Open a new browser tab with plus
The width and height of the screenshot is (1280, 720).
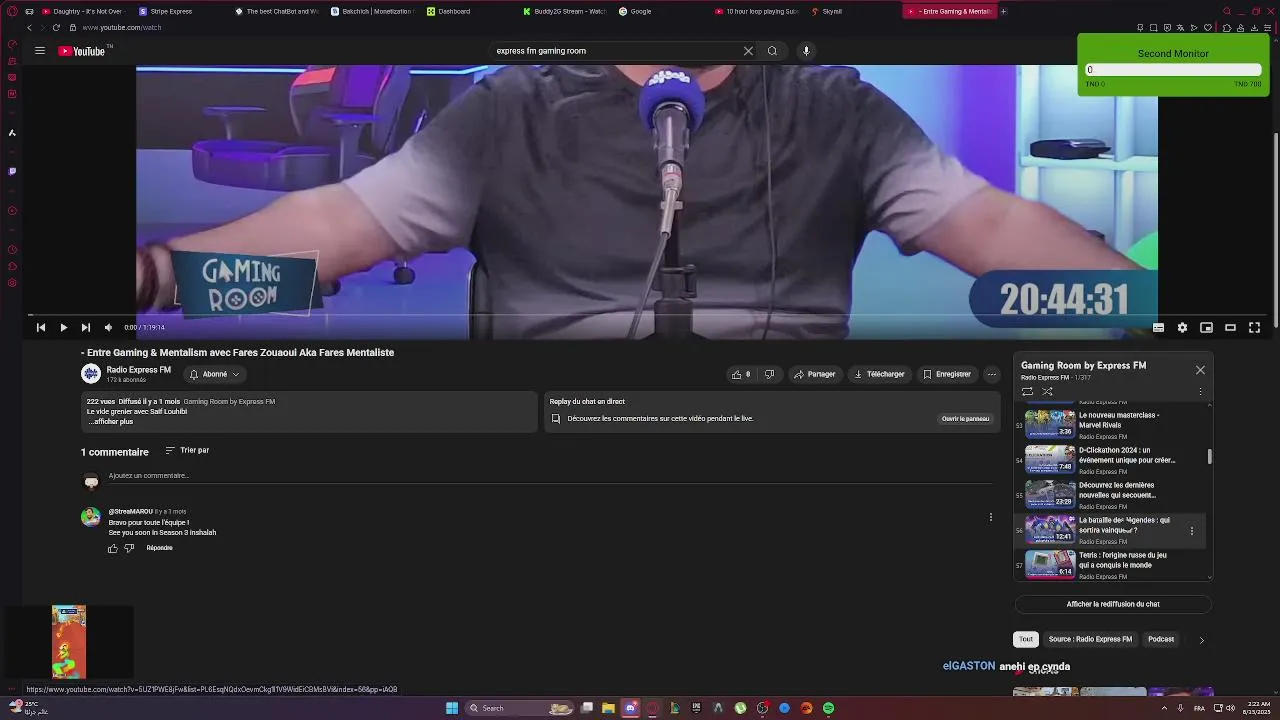click(x=1004, y=11)
